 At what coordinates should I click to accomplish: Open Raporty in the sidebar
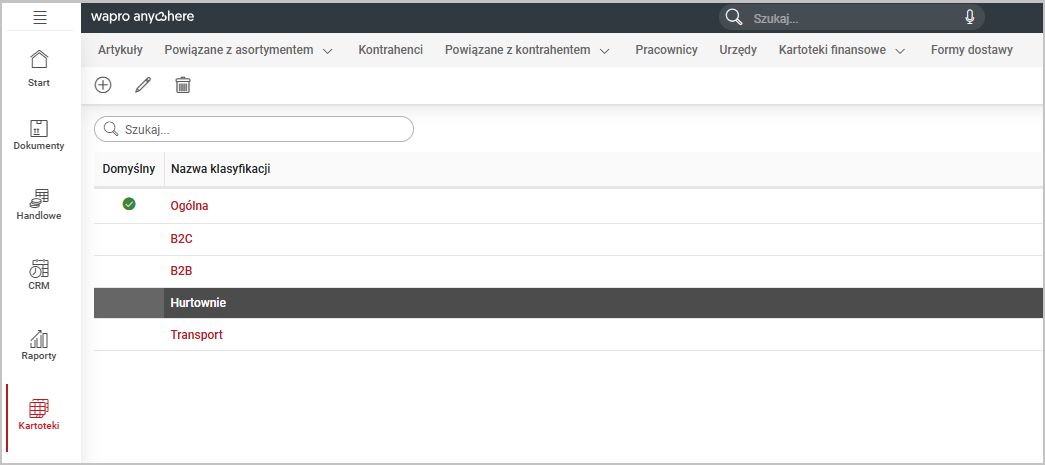click(x=39, y=345)
